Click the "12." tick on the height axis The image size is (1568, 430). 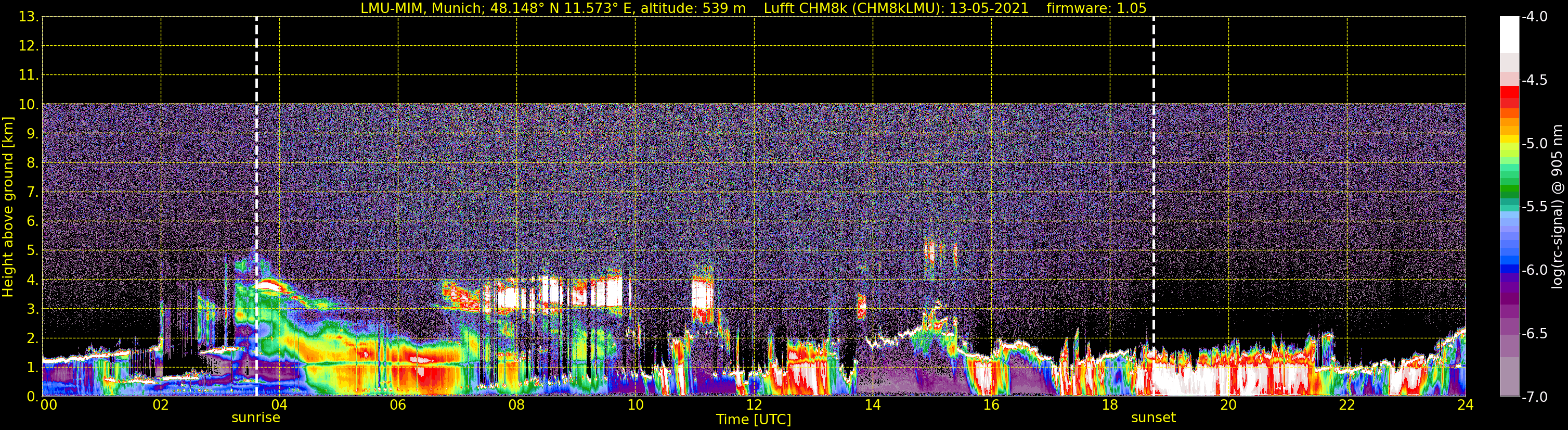click(29, 46)
